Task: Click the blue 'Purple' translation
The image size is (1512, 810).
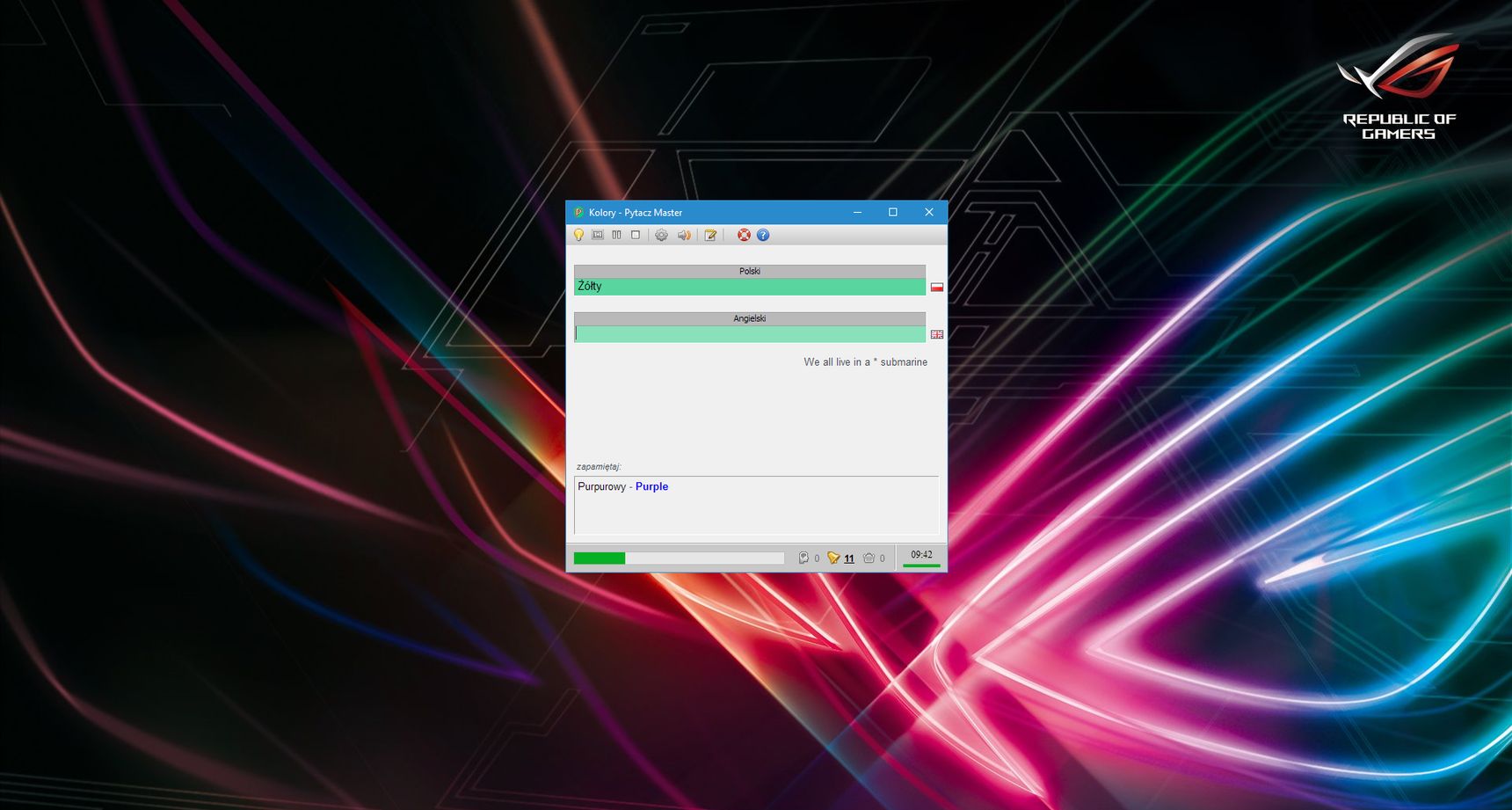Action: pos(651,486)
